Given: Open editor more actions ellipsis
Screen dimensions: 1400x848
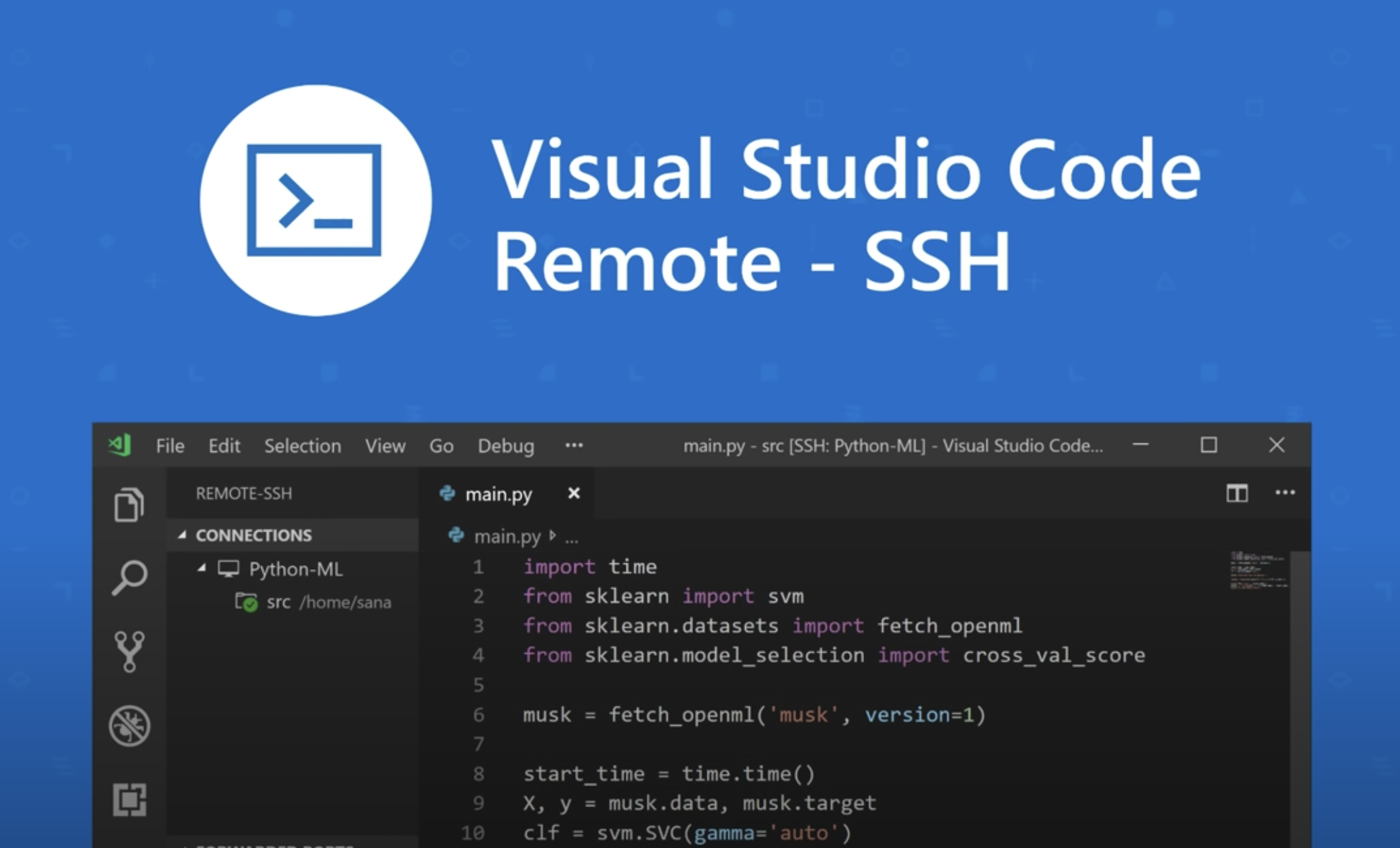Looking at the screenshot, I should pos(1285,493).
